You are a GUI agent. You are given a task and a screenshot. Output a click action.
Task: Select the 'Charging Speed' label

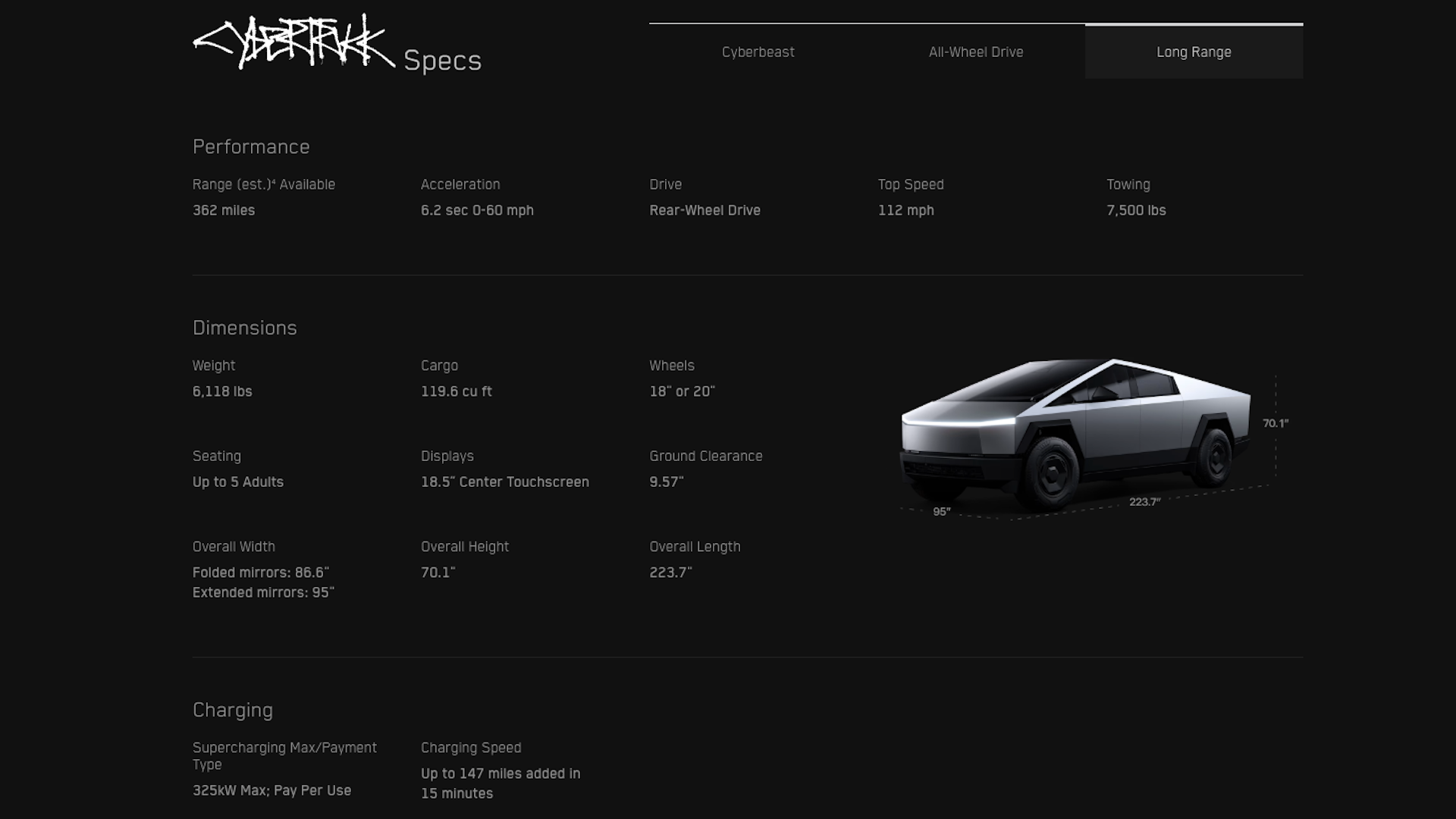click(471, 748)
